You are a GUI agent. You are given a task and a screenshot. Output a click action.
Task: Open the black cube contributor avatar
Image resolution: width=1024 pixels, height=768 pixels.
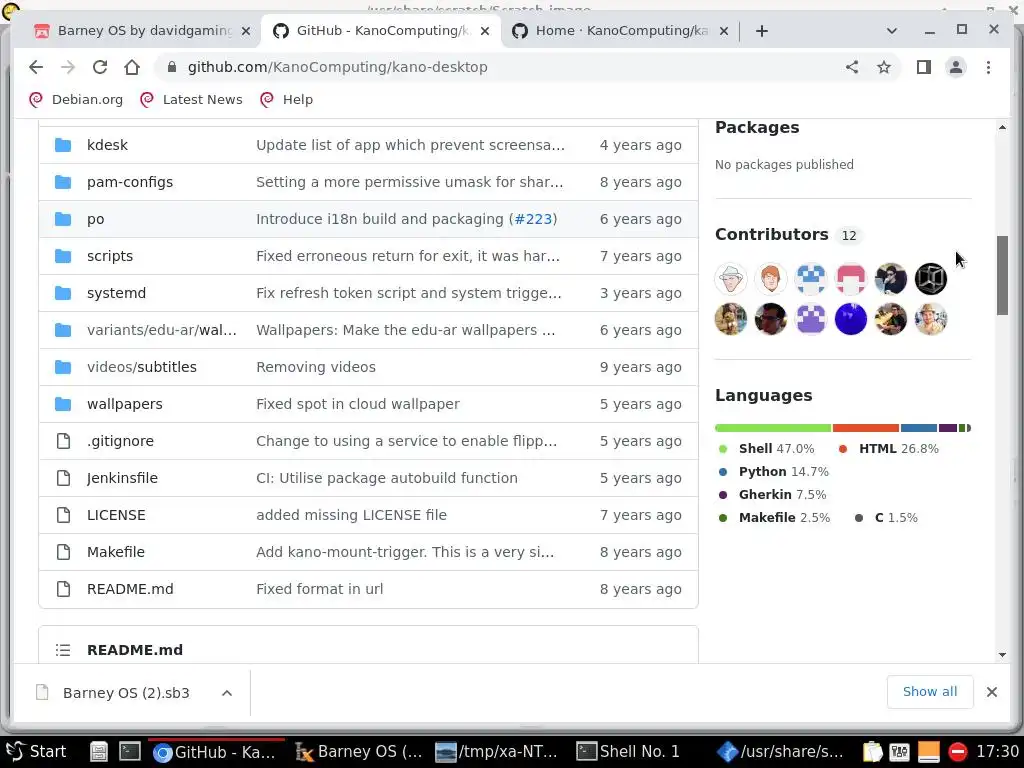click(x=931, y=279)
